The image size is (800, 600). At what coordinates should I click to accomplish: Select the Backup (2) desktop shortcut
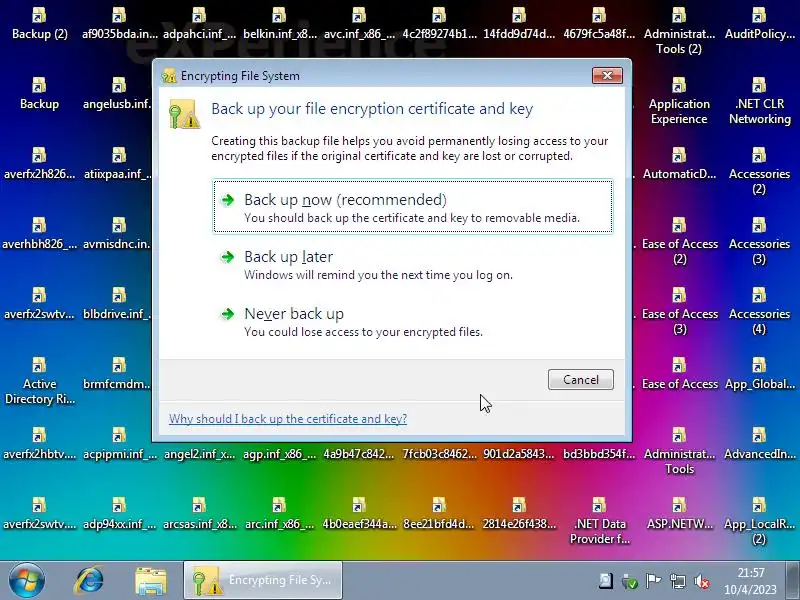click(x=39, y=23)
